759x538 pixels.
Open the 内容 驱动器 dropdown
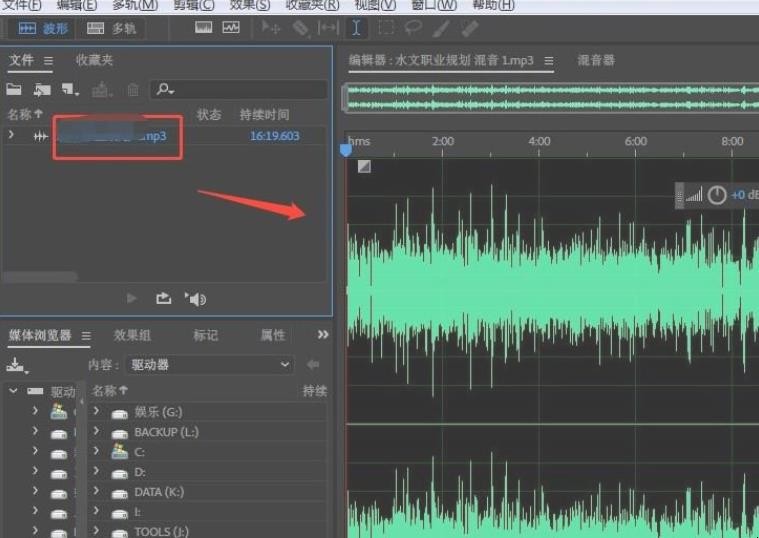[210, 365]
